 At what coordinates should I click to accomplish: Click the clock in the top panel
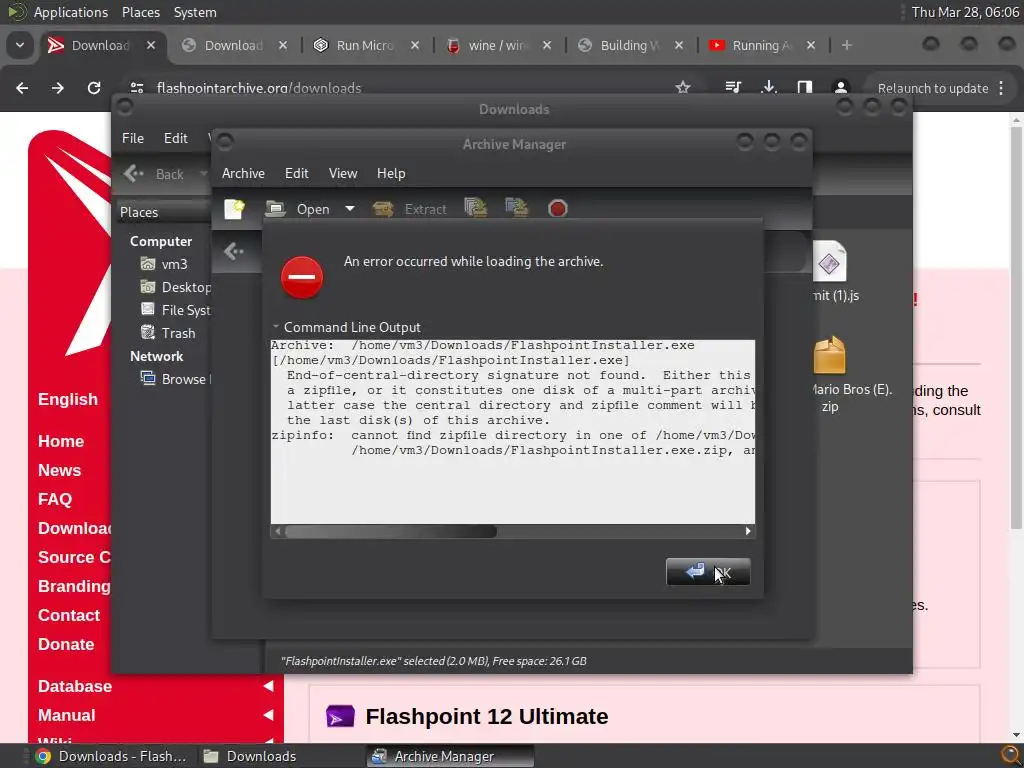pos(965,12)
